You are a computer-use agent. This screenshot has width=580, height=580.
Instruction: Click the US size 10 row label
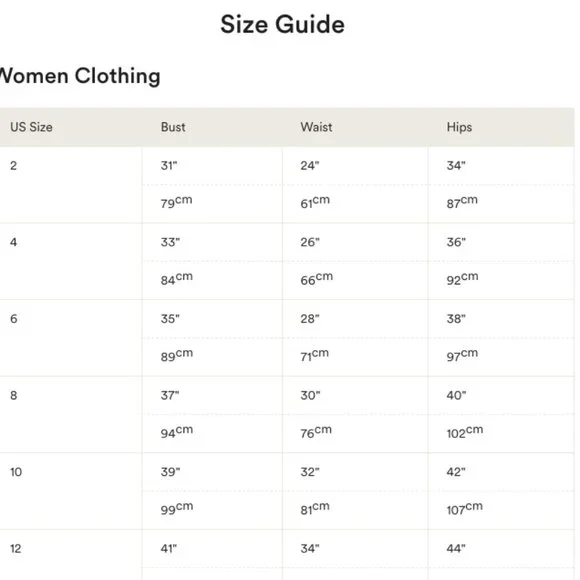(16, 472)
